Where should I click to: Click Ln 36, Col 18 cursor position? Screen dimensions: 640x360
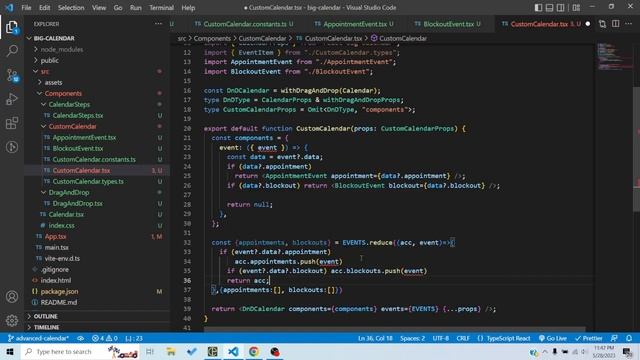click(x=375, y=338)
